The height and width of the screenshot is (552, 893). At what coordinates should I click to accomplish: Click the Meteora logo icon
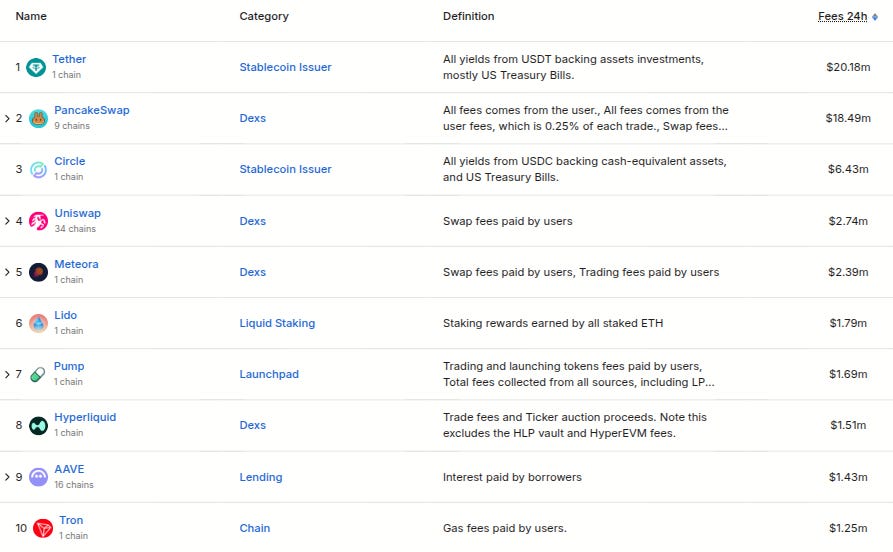pos(38,272)
